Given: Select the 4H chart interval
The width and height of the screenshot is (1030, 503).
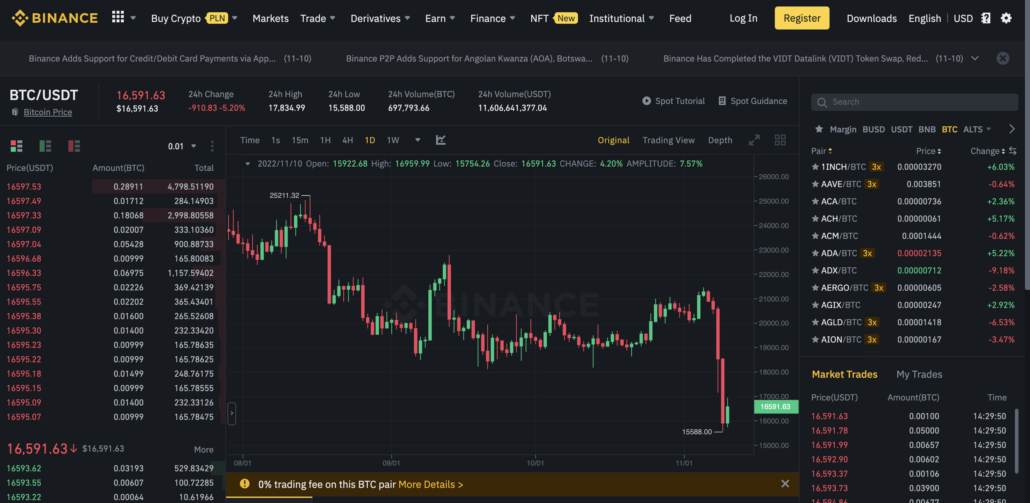Looking at the screenshot, I should (x=347, y=140).
